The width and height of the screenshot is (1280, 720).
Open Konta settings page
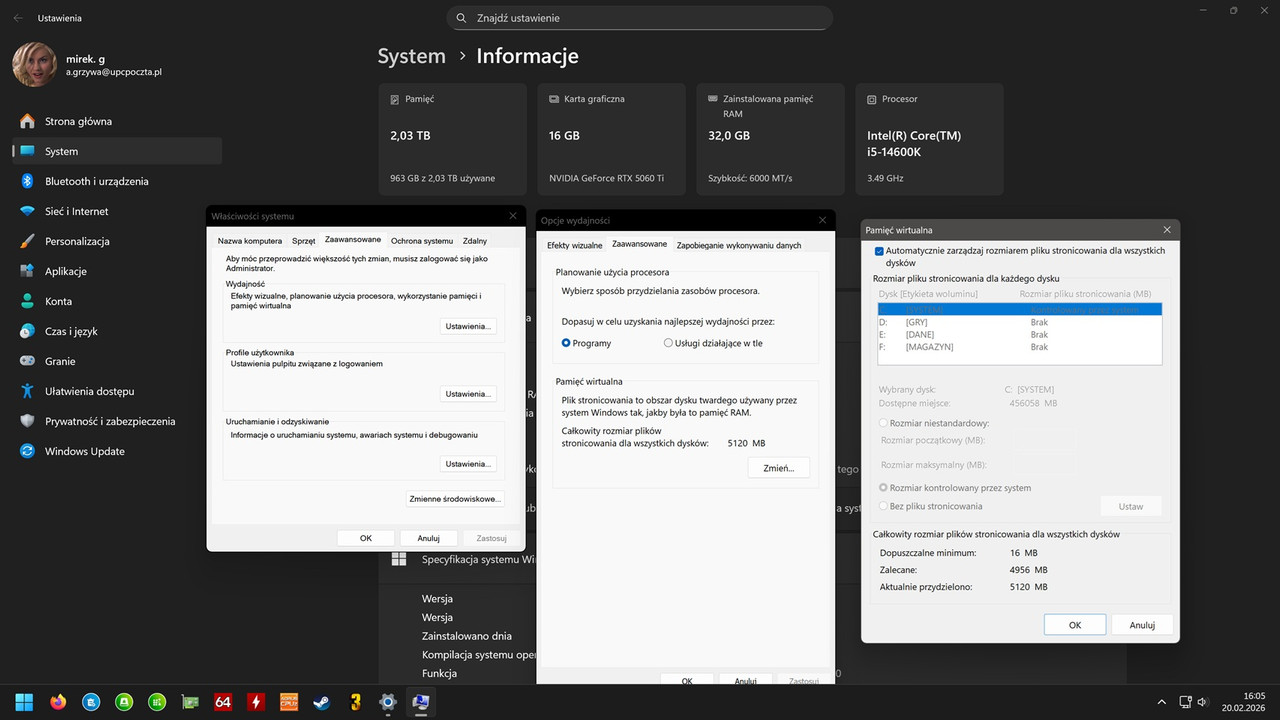[117, 301]
